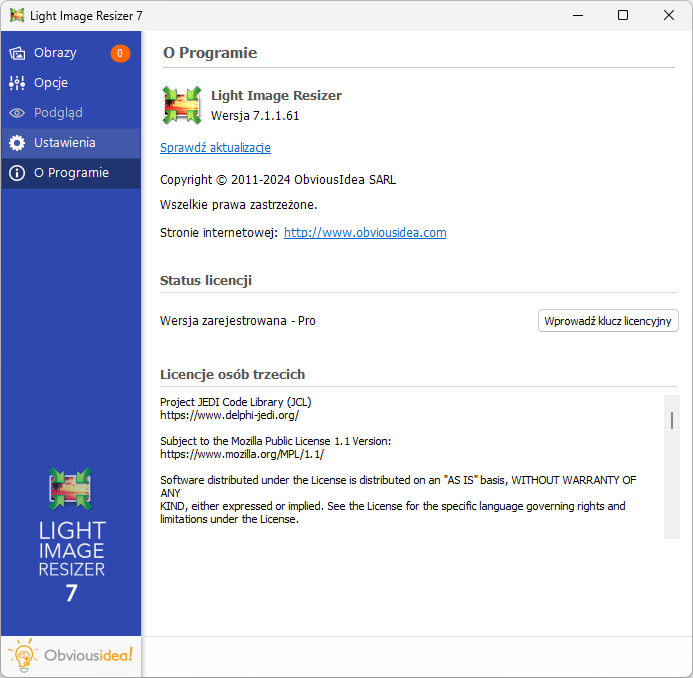Go to Ustawienia settings page
The width and height of the screenshot is (693, 678).
(71, 143)
